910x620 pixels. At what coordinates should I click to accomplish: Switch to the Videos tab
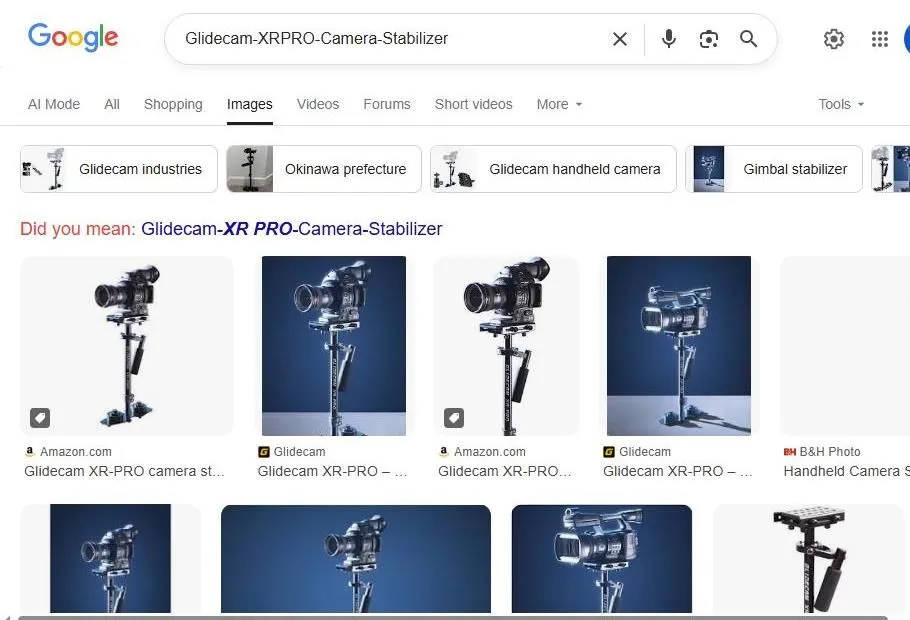click(x=317, y=104)
